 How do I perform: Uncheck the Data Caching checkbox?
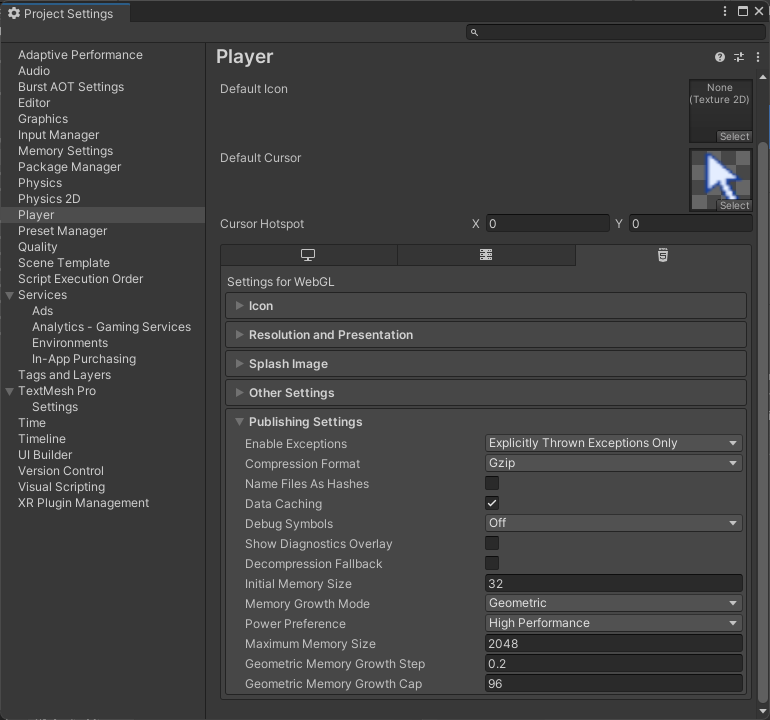492,504
